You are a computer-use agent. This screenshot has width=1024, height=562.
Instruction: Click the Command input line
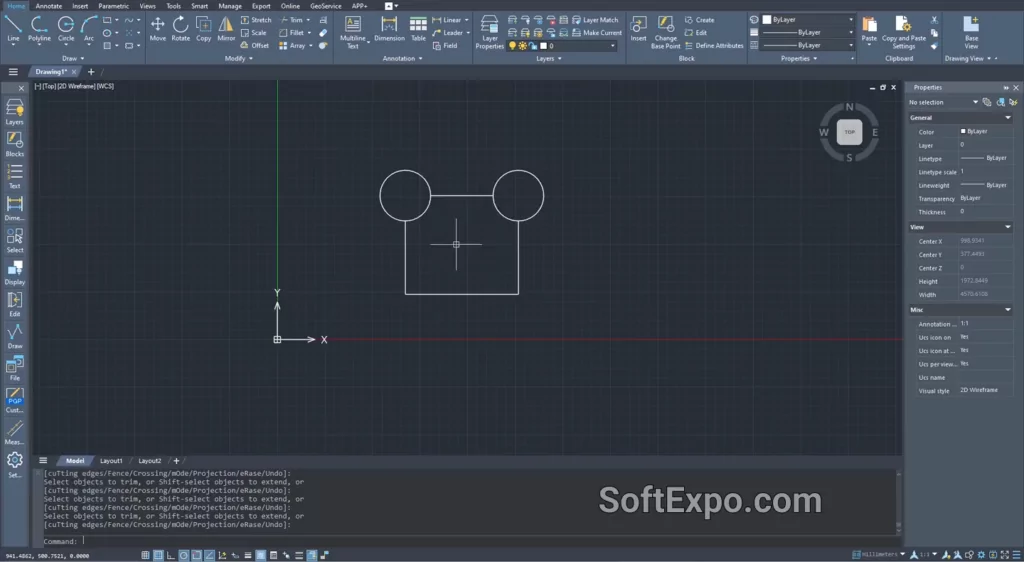(468, 541)
